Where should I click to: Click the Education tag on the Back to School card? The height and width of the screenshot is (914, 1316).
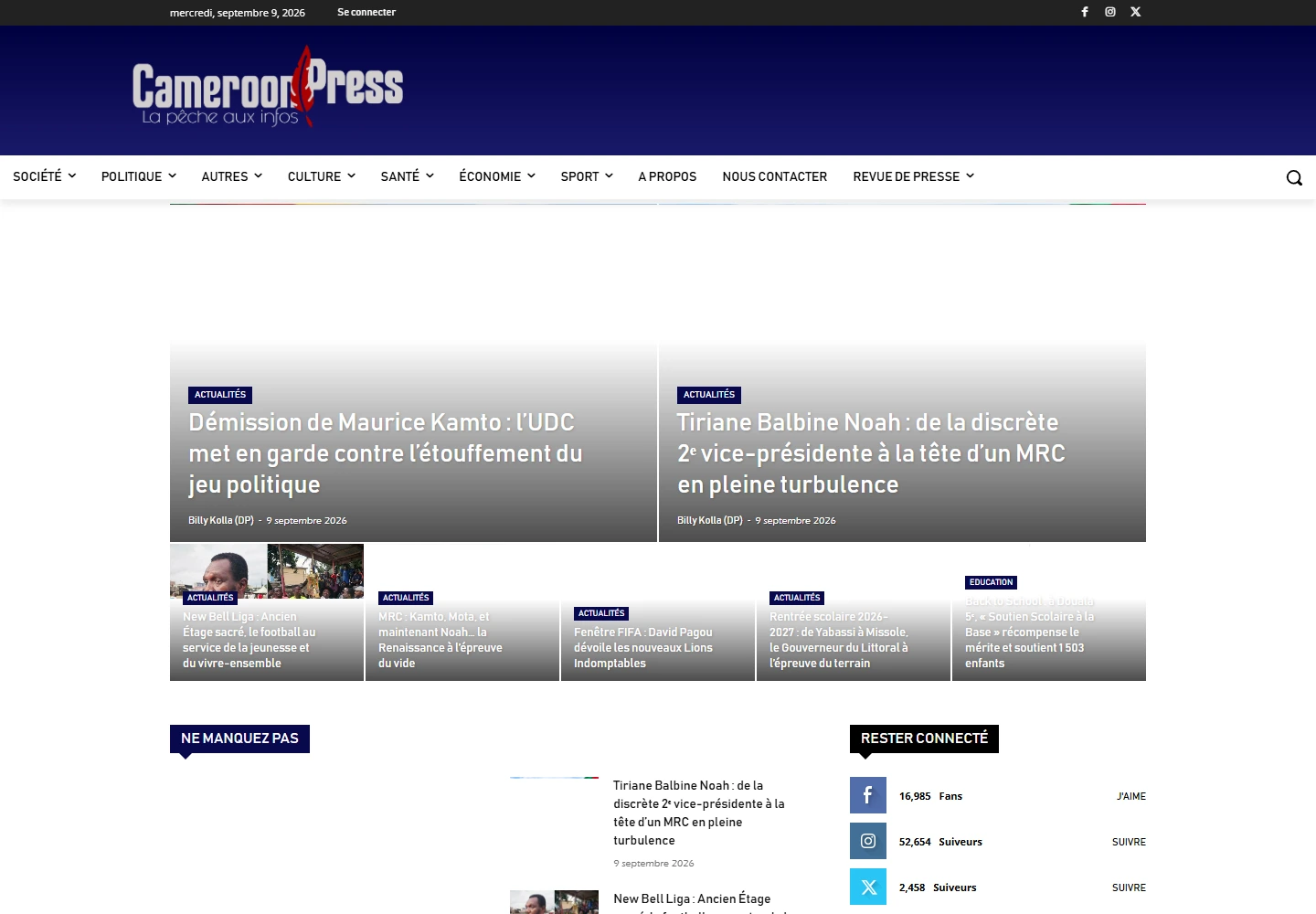(992, 582)
